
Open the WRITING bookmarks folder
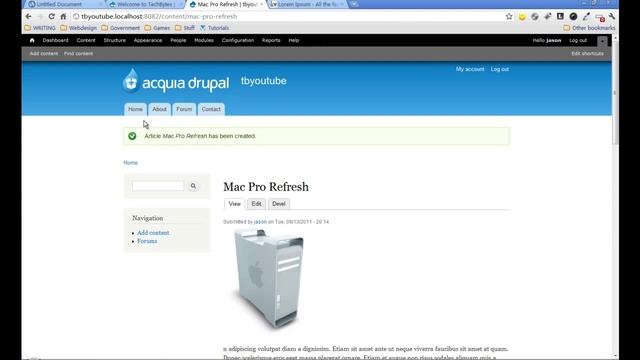click(x=40, y=28)
